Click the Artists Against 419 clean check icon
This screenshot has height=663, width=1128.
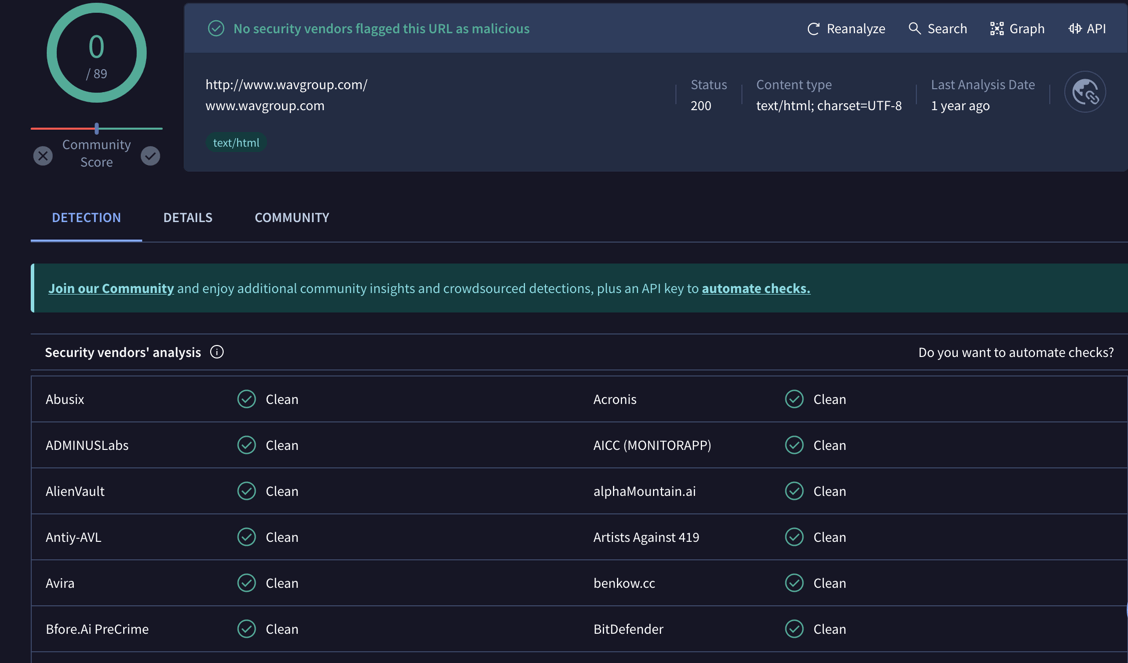[x=794, y=537]
